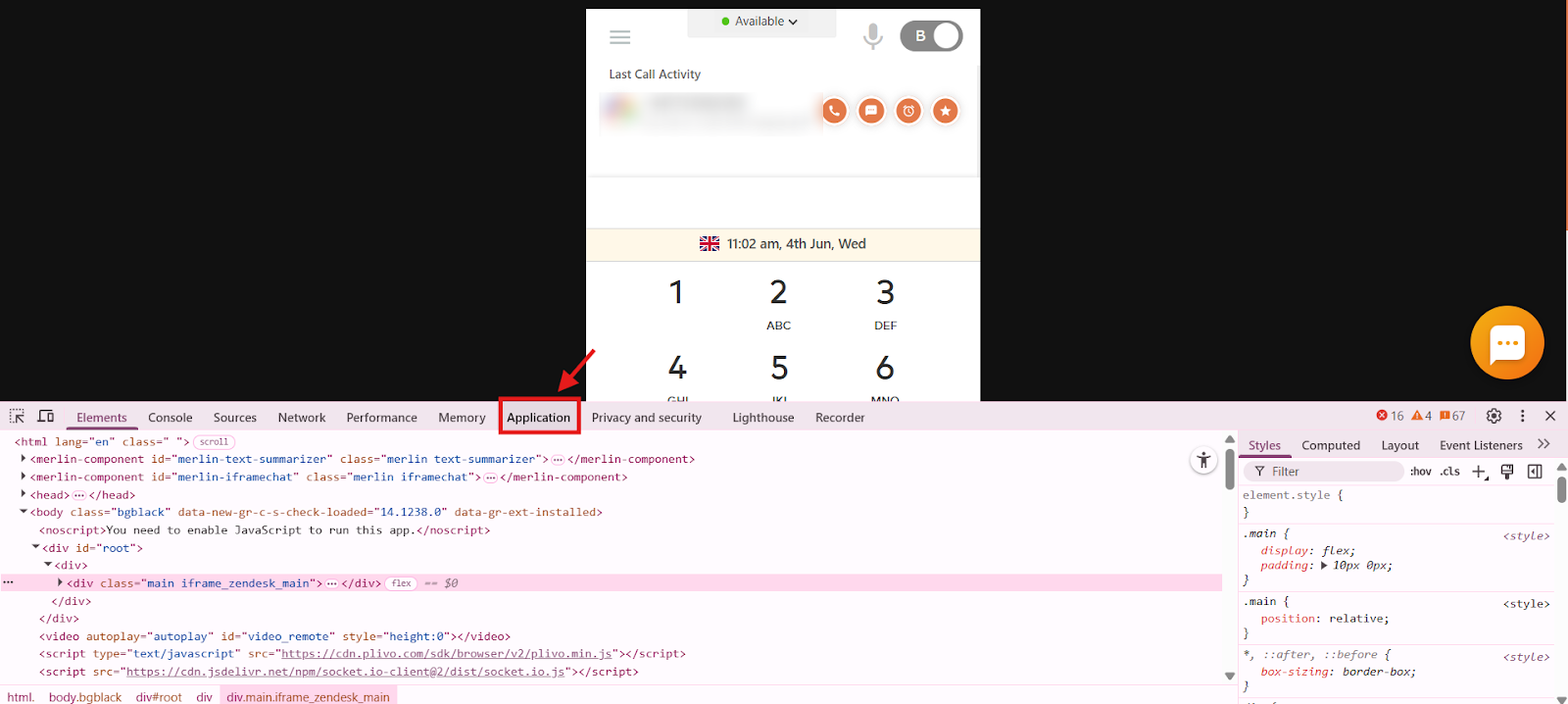
Task: Collapse the body element node
Action: pos(24,512)
